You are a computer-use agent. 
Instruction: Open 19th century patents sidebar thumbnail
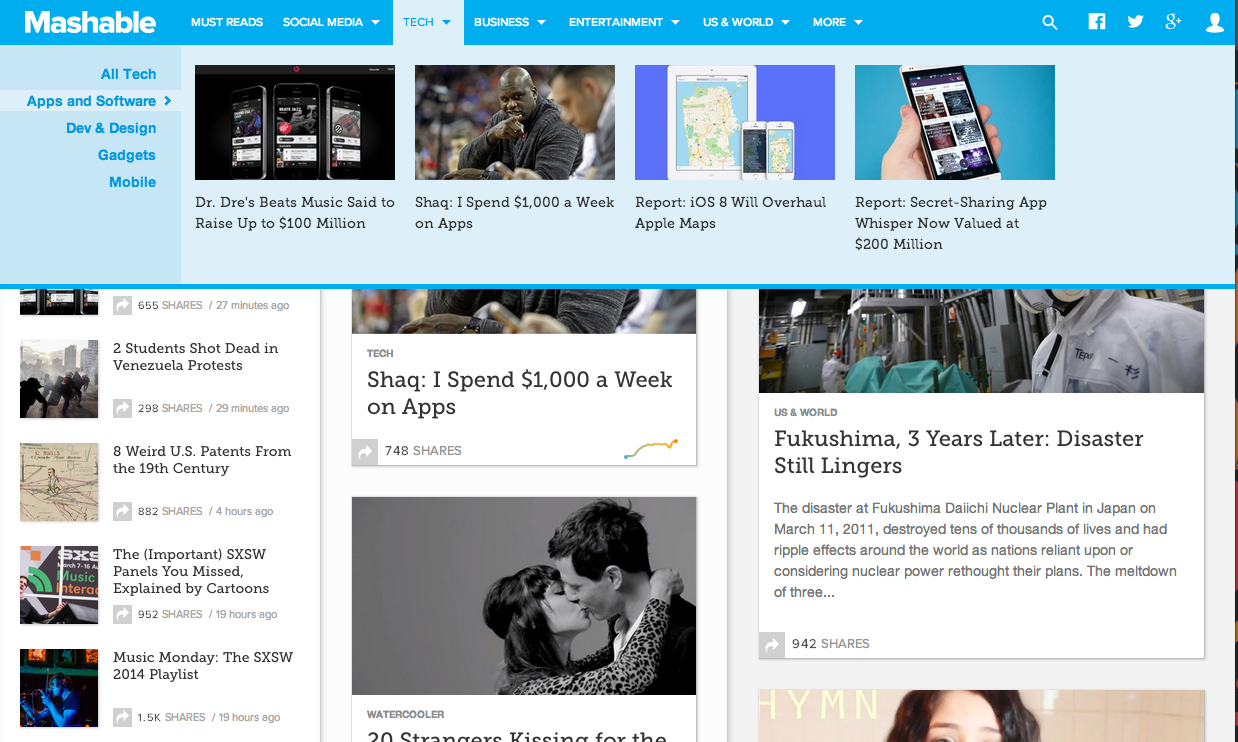point(59,482)
